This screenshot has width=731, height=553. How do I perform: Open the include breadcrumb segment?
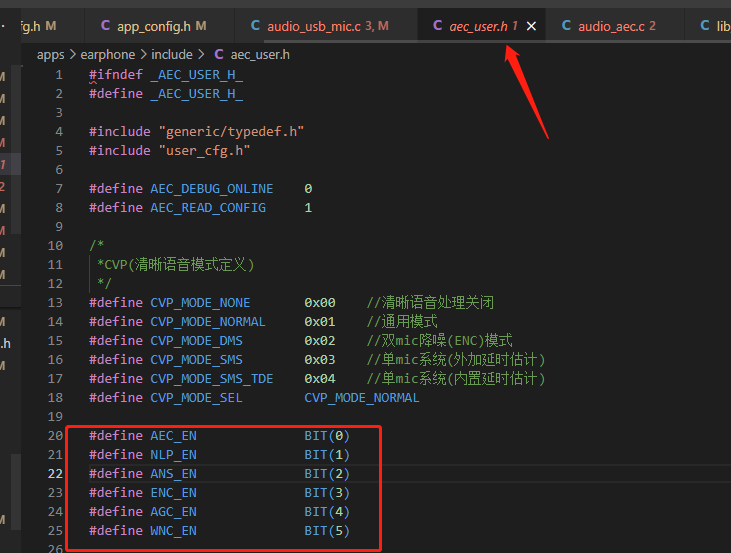pos(172,55)
